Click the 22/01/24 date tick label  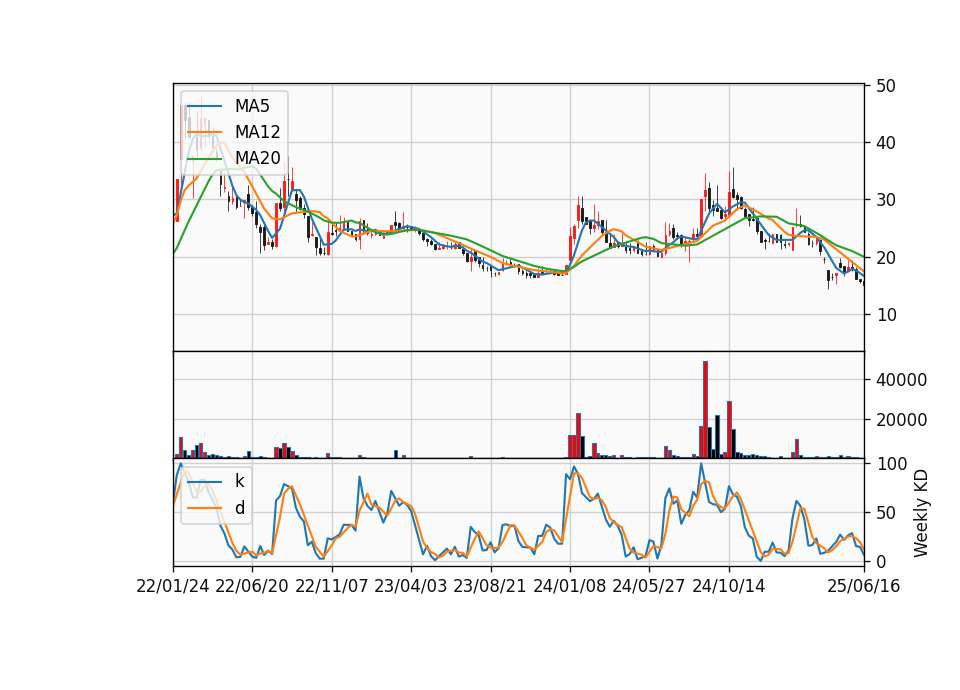[173, 586]
